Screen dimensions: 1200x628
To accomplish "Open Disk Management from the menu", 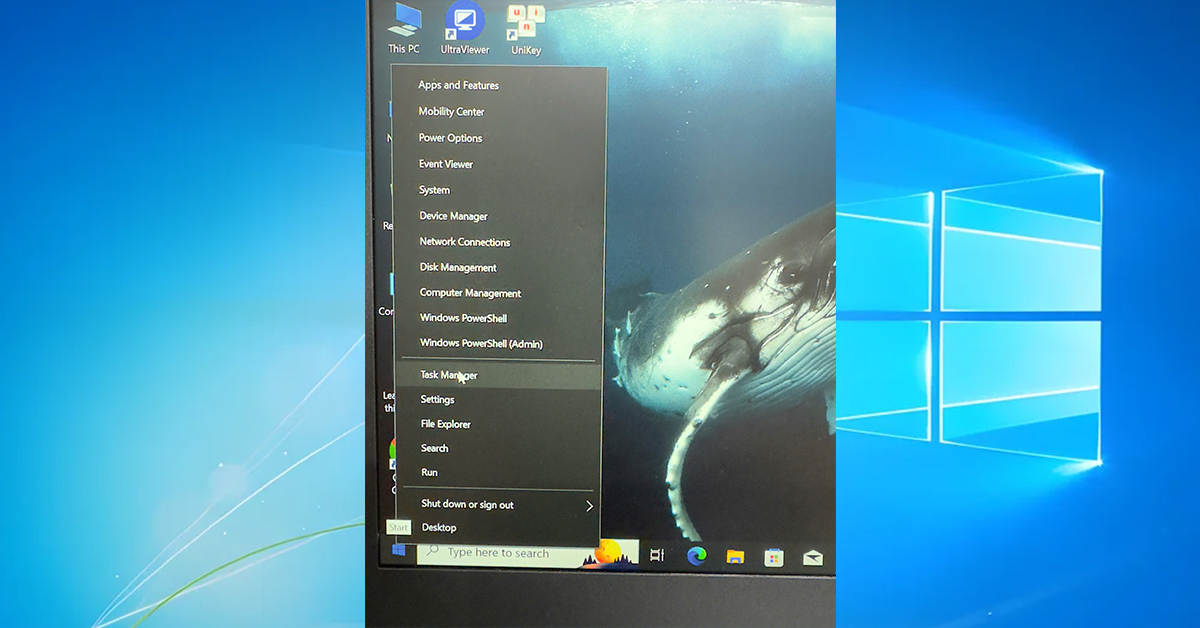I will tap(456, 267).
